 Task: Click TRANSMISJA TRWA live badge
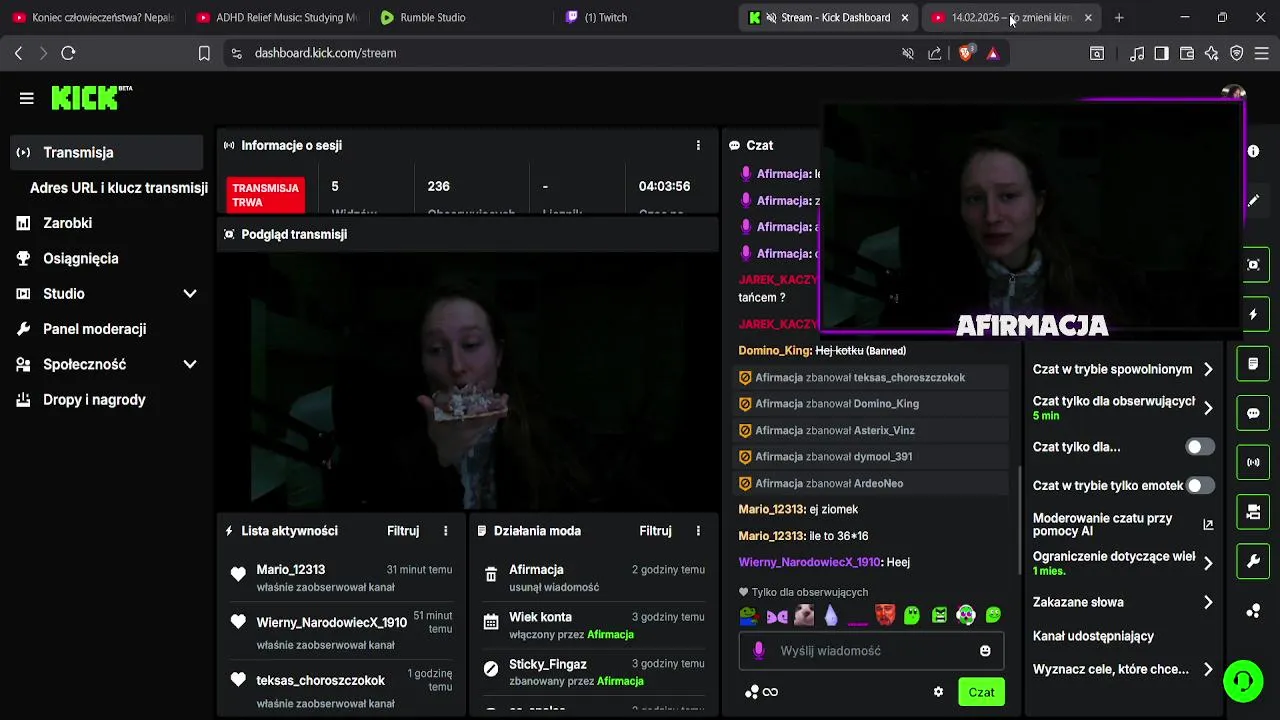click(x=266, y=195)
